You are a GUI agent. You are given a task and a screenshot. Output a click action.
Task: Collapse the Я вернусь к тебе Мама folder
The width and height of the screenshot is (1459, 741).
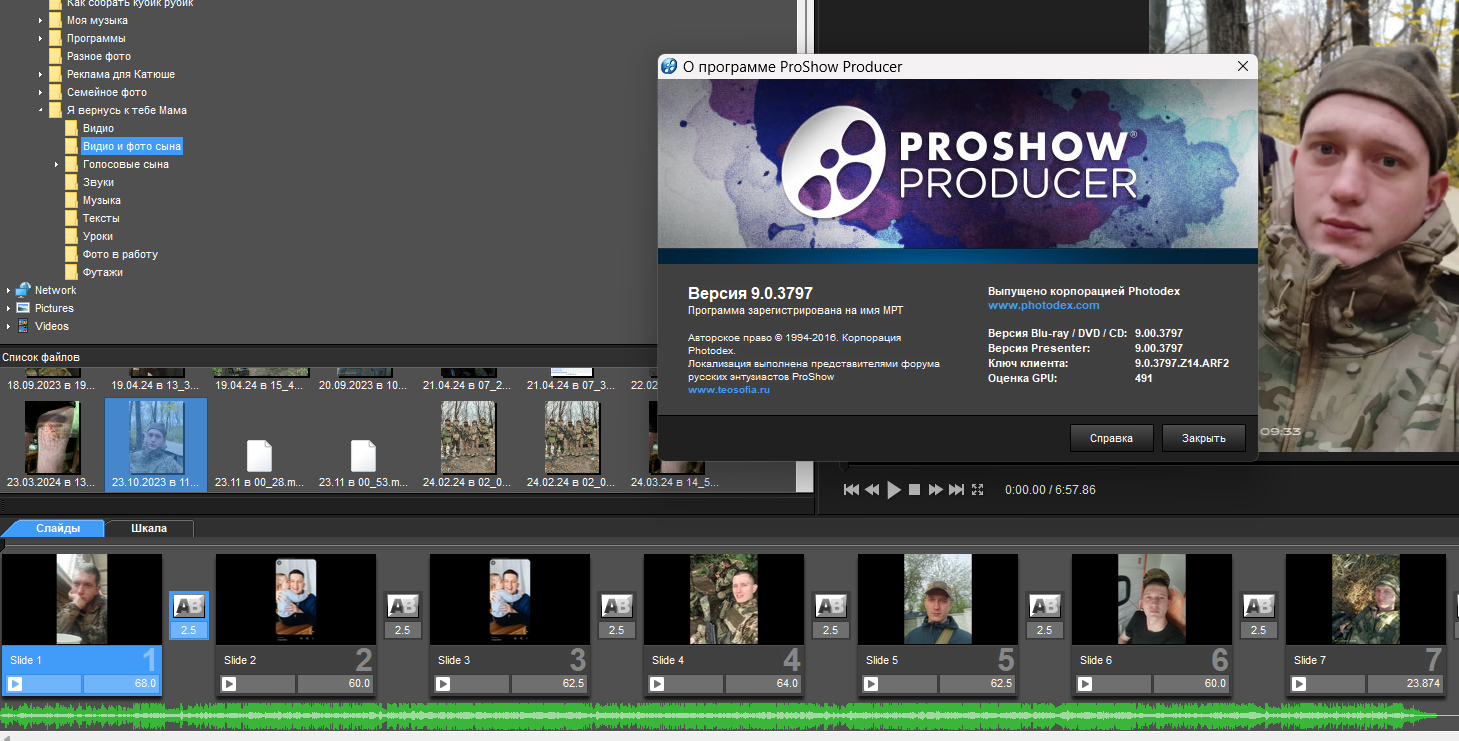pyautogui.click(x=41, y=110)
